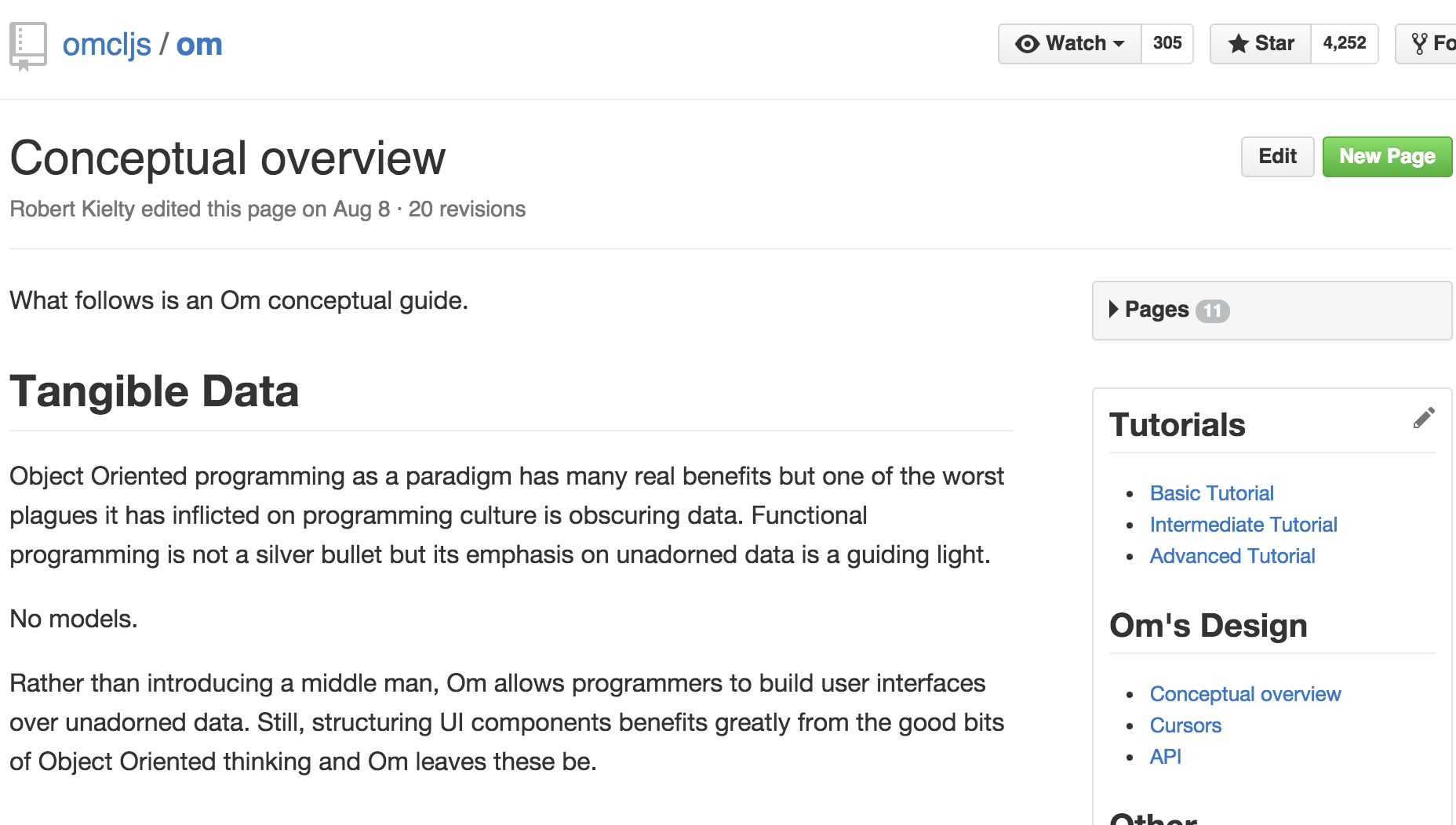Click the star icon to star the repo

1240,44
